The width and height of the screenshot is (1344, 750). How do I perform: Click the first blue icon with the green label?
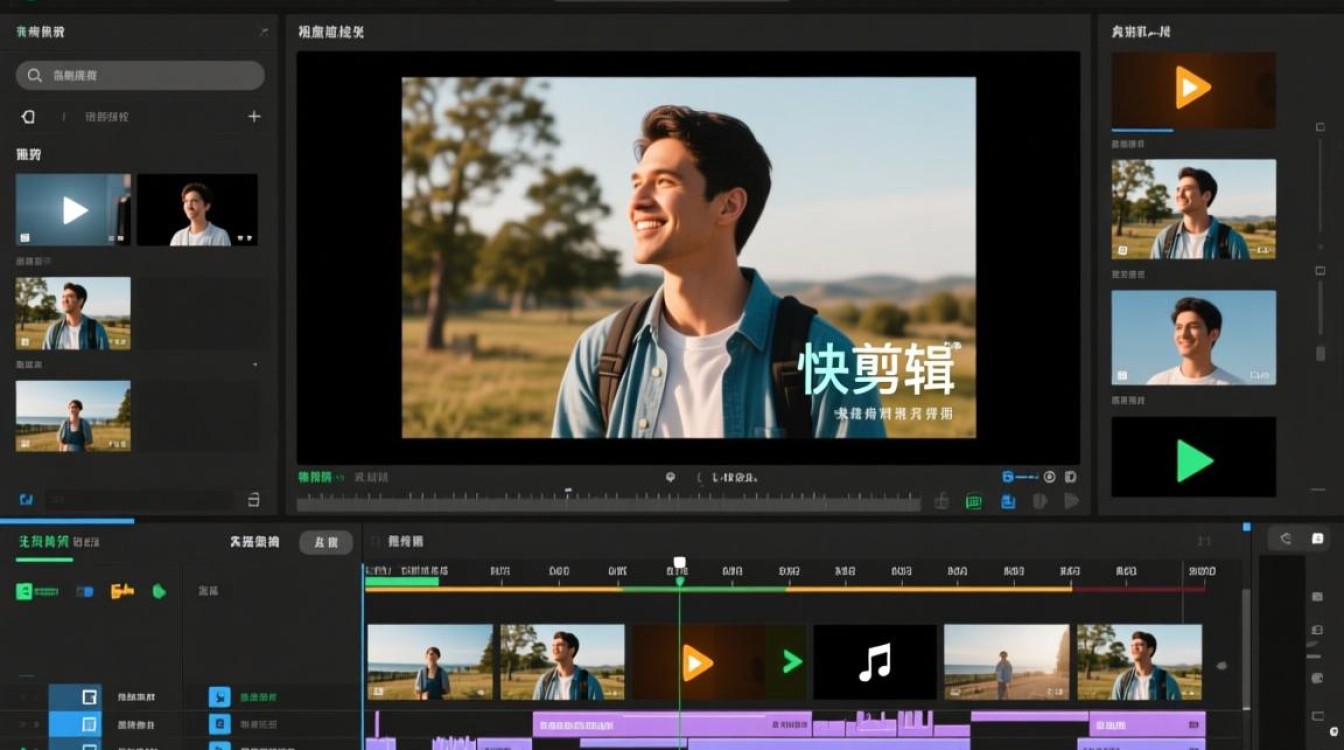[219, 697]
